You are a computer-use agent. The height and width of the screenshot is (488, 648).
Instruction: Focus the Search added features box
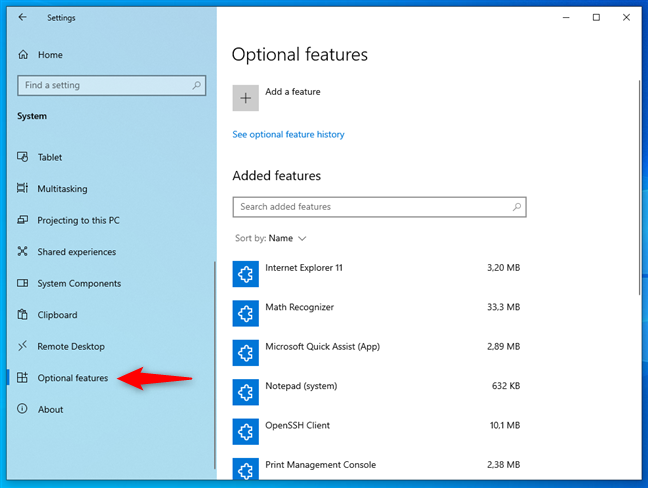pyautogui.click(x=379, y=207)
